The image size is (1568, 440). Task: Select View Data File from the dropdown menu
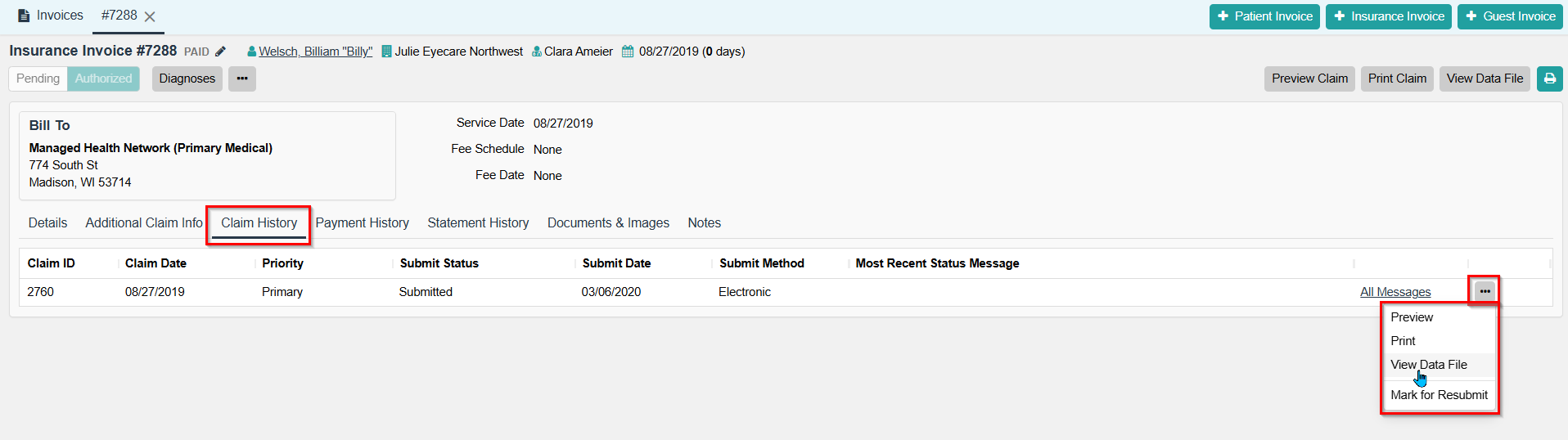click(1428, 365)
